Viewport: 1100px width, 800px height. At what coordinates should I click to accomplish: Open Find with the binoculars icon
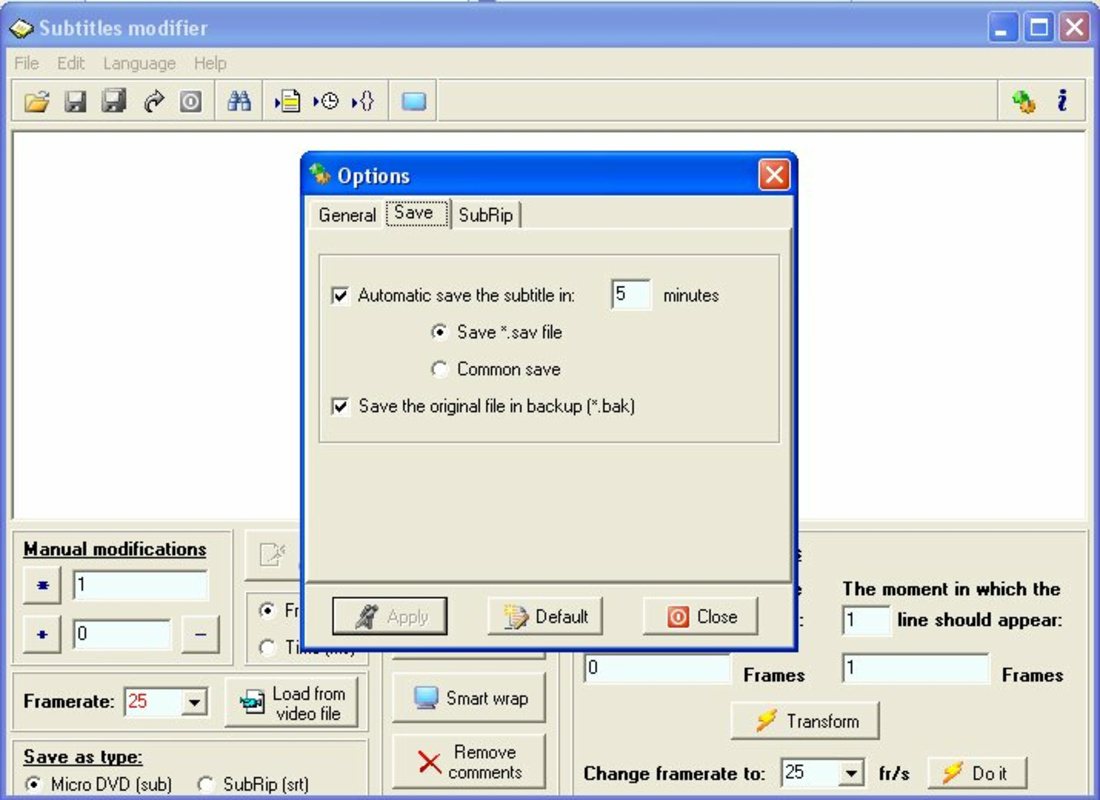coord(239,102)
